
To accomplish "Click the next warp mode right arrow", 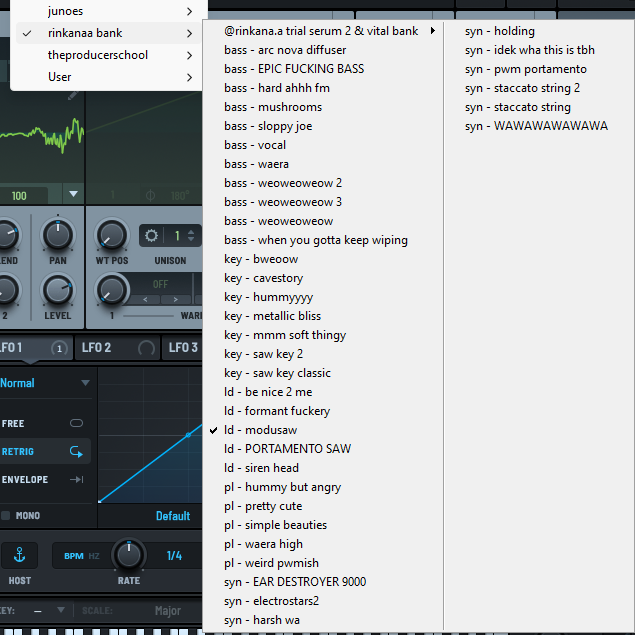I will click(176, 300).
